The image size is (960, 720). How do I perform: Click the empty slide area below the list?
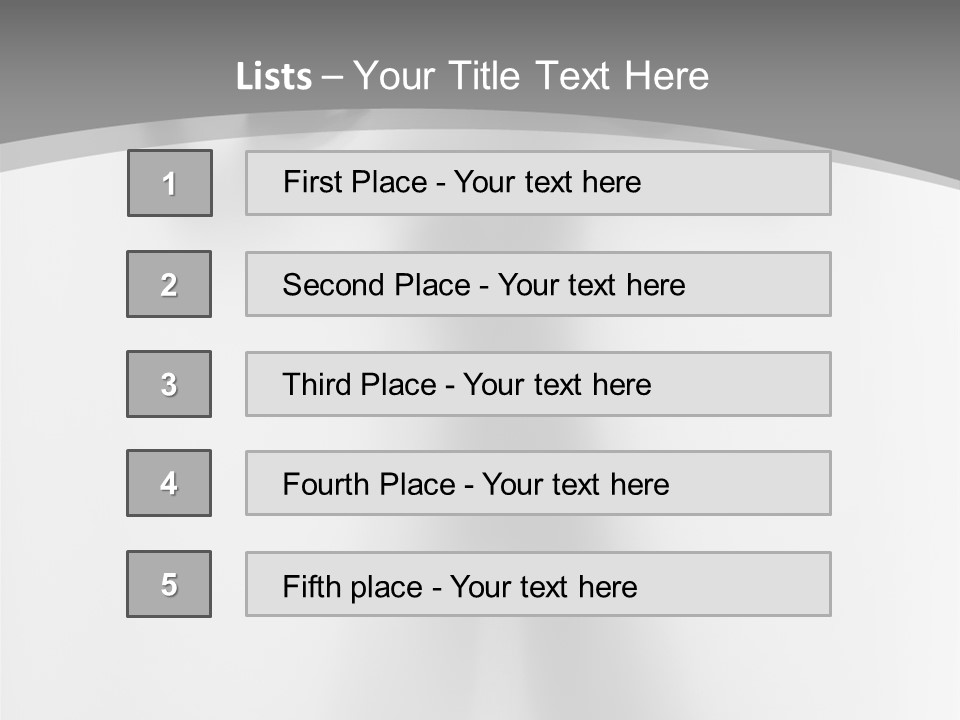(x=480, y=670)
